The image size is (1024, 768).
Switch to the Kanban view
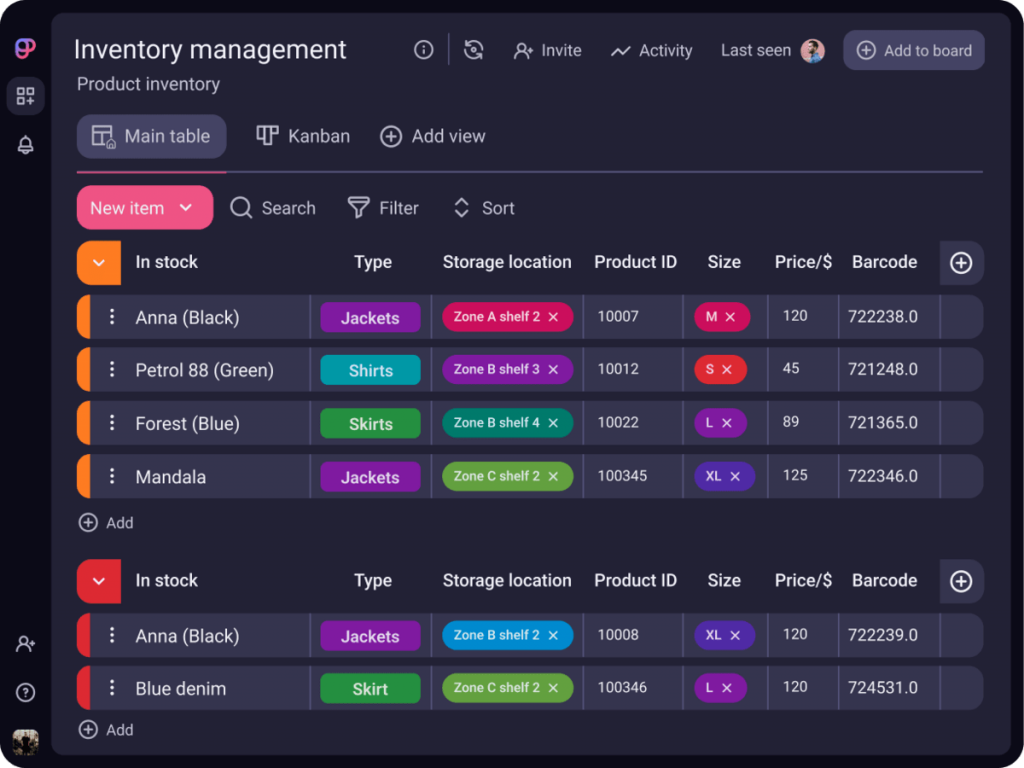tap(303, 136)
